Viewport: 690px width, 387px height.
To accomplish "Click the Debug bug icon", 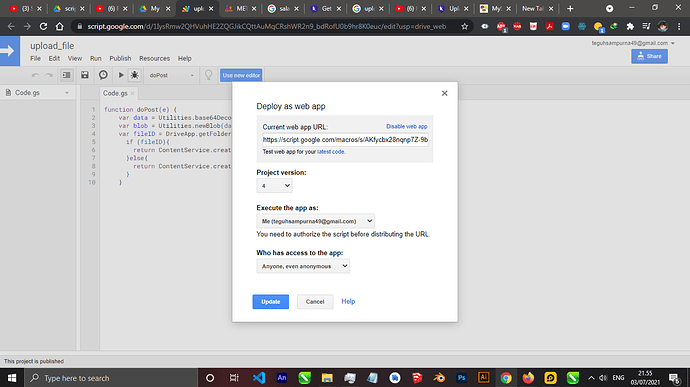I will [x=135, y=75].
